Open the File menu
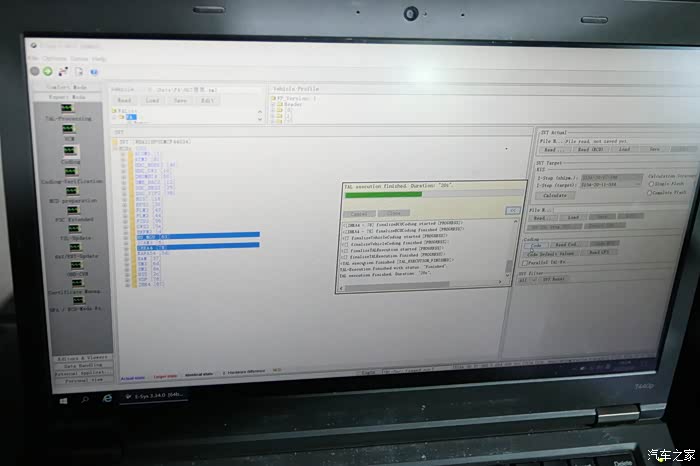 pos(33,58)
